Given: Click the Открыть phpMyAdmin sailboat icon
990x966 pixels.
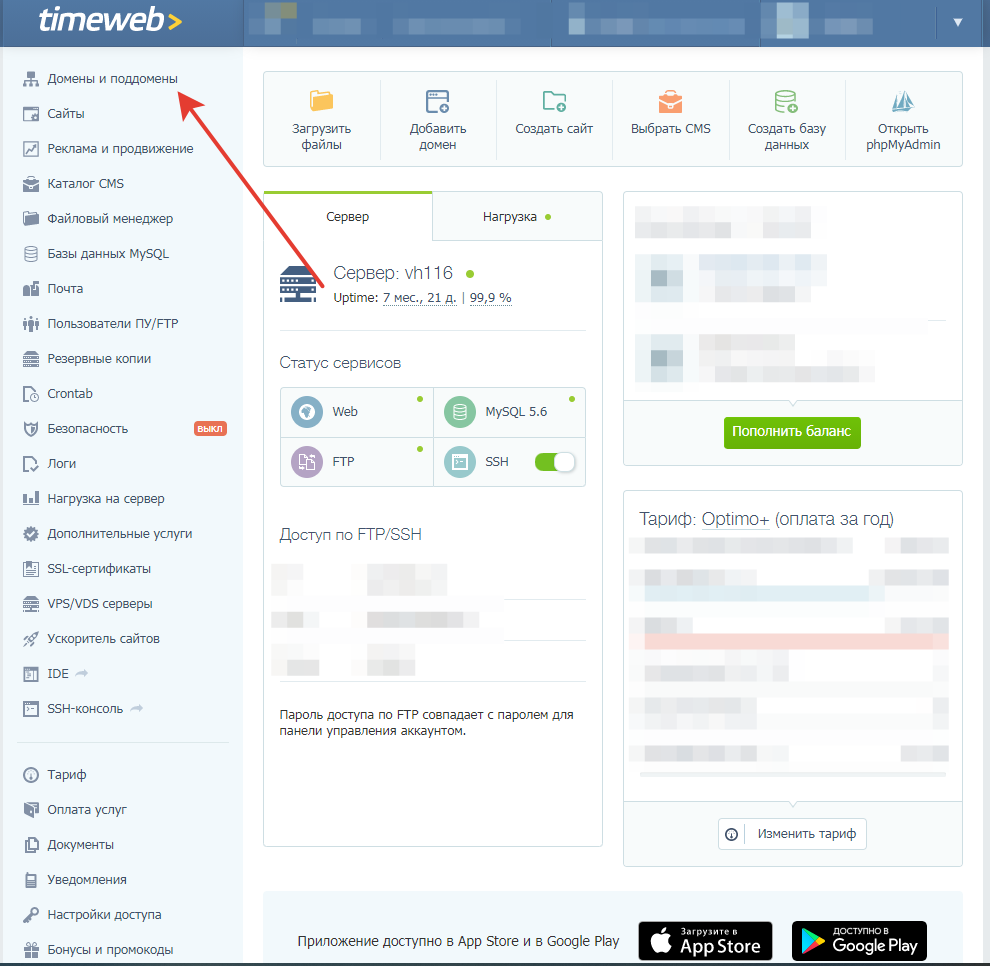Looking at the screenshot, I should coord(903,101).
